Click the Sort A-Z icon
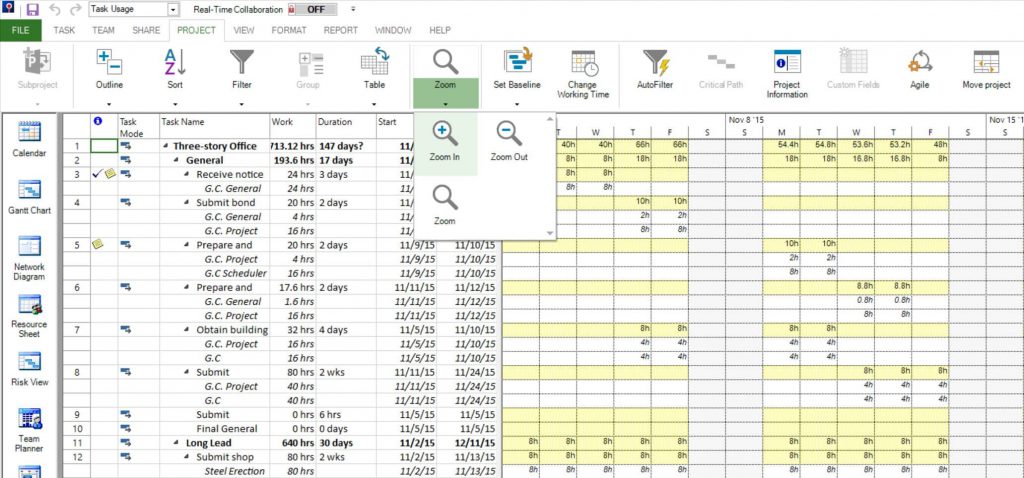The height and width of the screenshot is (478, 1024). tap(175, 62)
